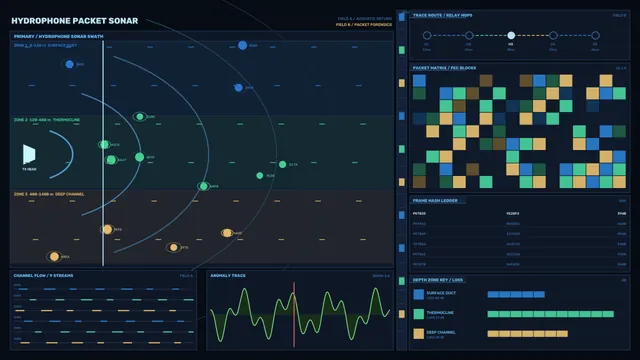The width and height of the screenshot is (640, 360).
Task: Select the second relay hop node in Trace Route
Action: click(x=469, y=36)
